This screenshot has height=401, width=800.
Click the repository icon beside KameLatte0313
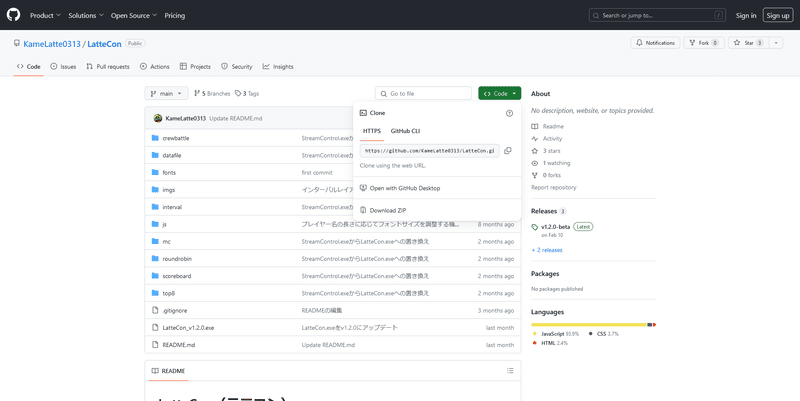pos(17,43)
